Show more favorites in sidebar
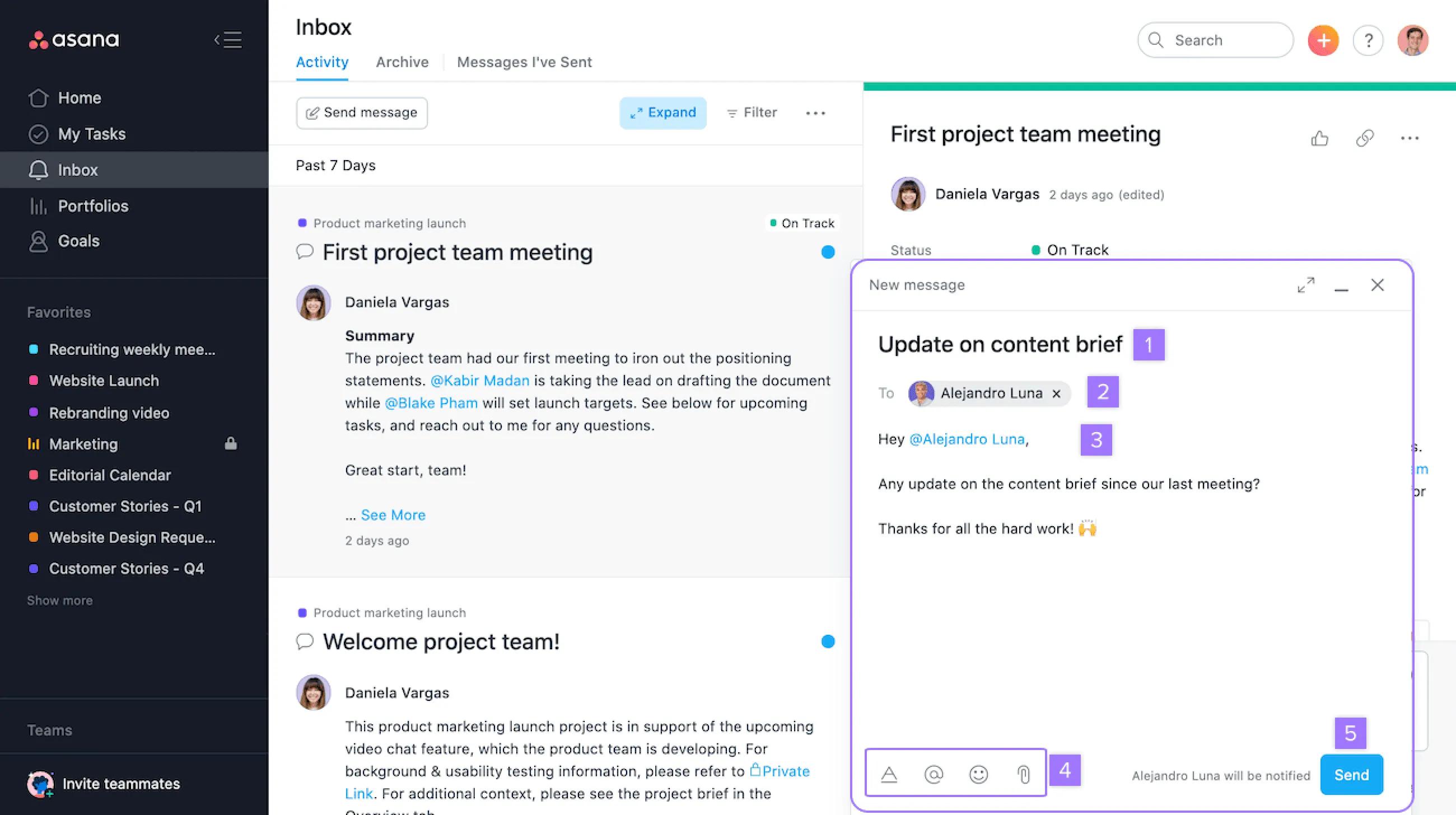This screenshot has width=1456, height=815. coord(60,601)
